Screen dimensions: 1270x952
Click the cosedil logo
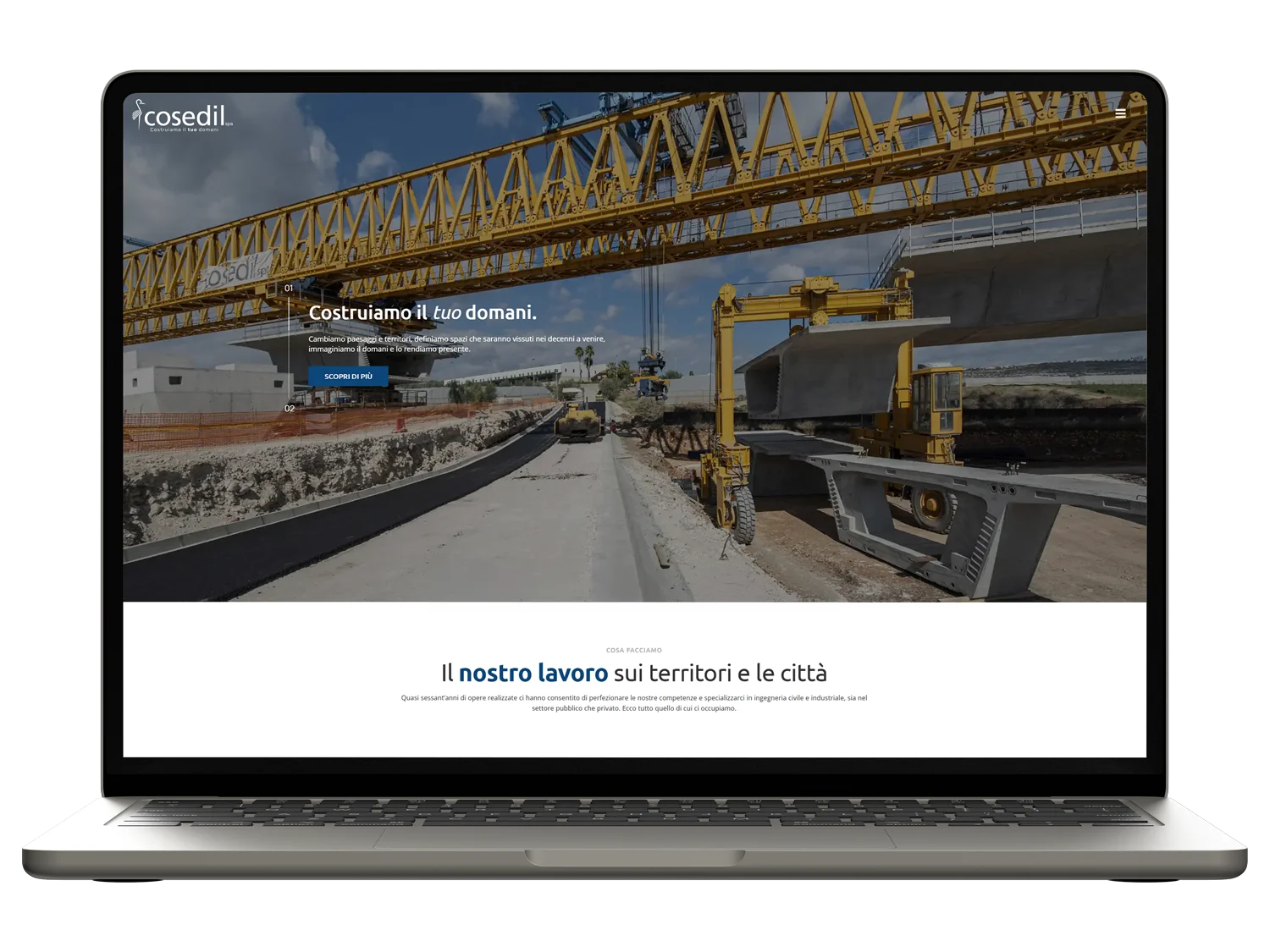(x=182, y=116)
